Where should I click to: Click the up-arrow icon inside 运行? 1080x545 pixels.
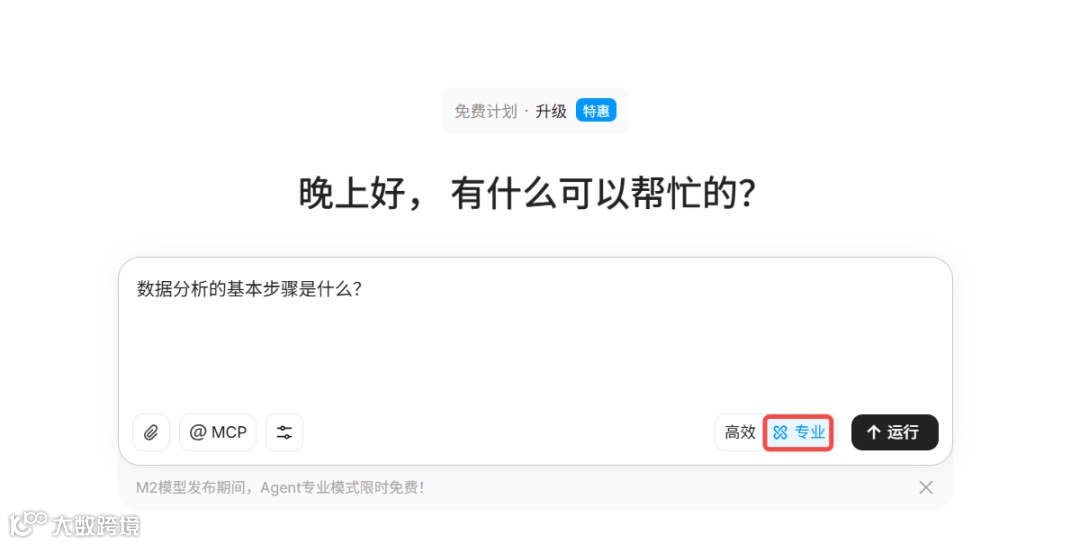873,433
